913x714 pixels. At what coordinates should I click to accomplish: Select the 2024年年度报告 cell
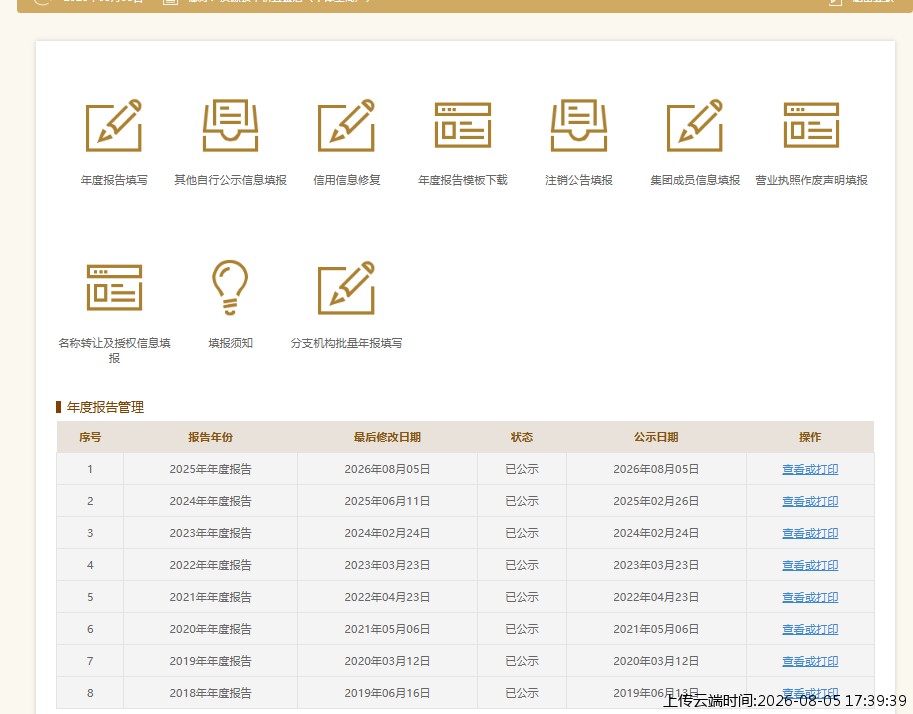click(x=210, y=501)
